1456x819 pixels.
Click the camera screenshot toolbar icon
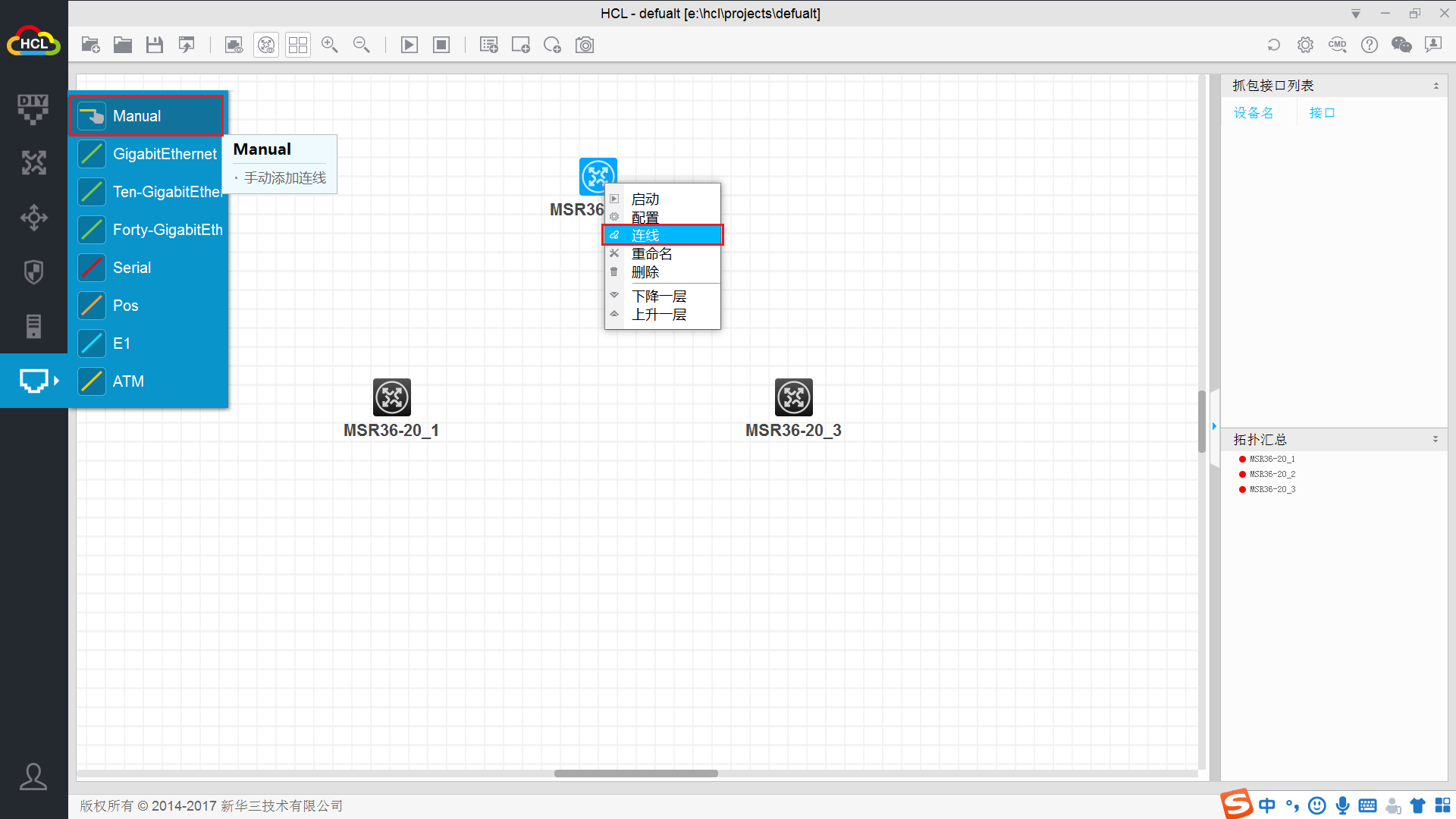click(x=585, y=45)
